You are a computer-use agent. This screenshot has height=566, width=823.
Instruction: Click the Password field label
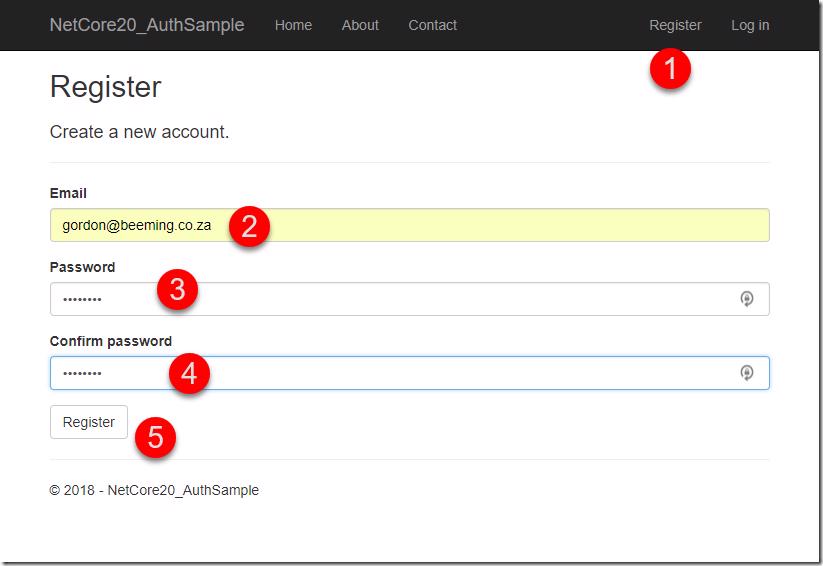[x=82, y=267]
